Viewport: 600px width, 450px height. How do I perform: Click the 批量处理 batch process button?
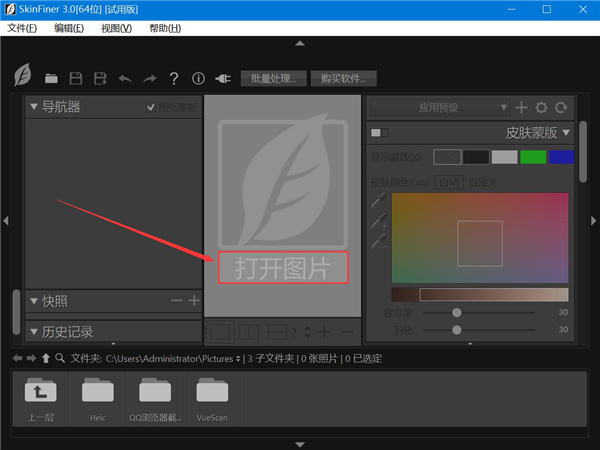pos(273,78)
